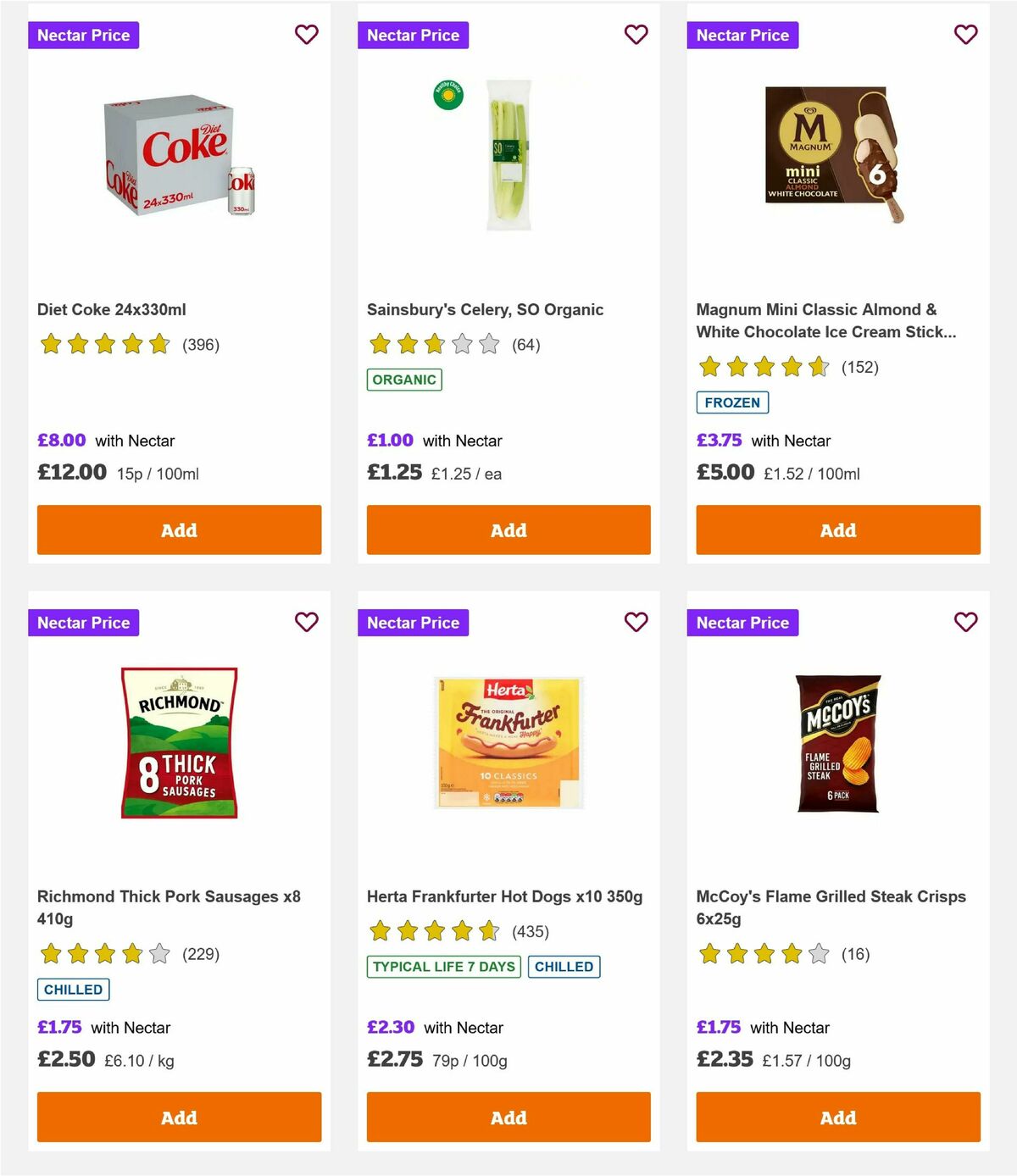Viewport: 1017px width, 1176px height.
Task: Add Magnum Mini ice cream sticks
Action: pos(837,530)
